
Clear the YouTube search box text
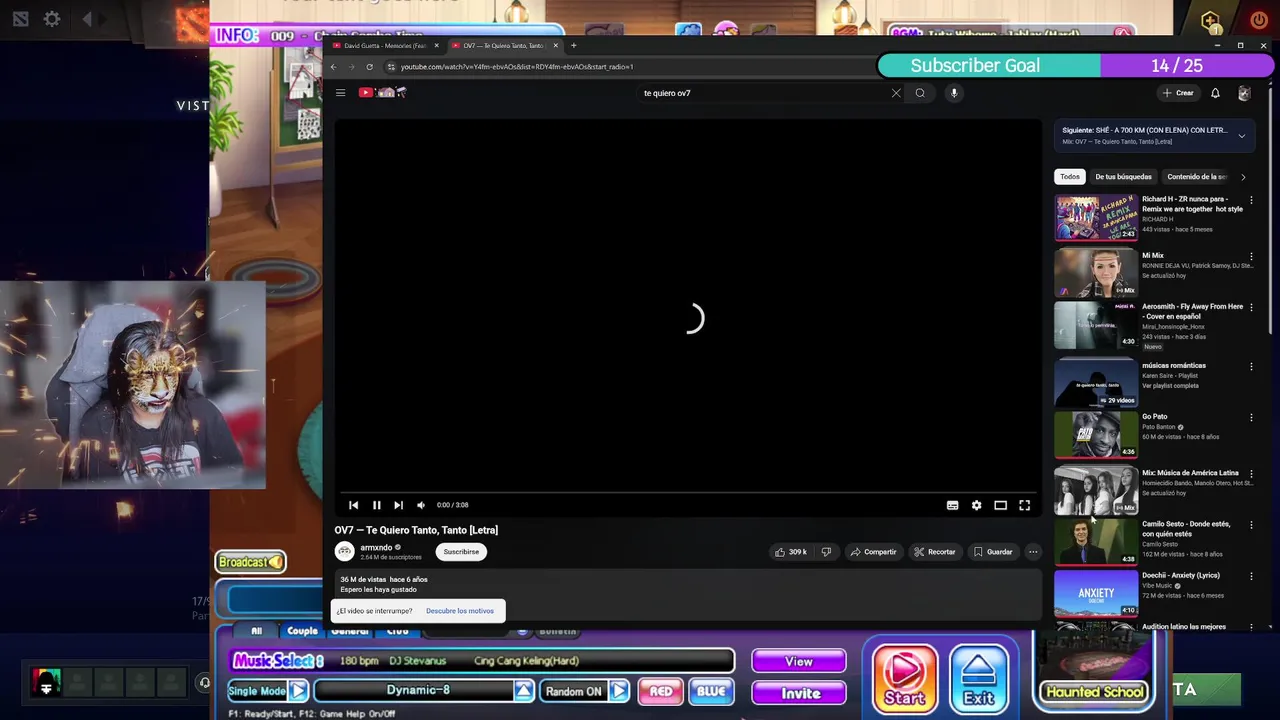coord(896,93)
